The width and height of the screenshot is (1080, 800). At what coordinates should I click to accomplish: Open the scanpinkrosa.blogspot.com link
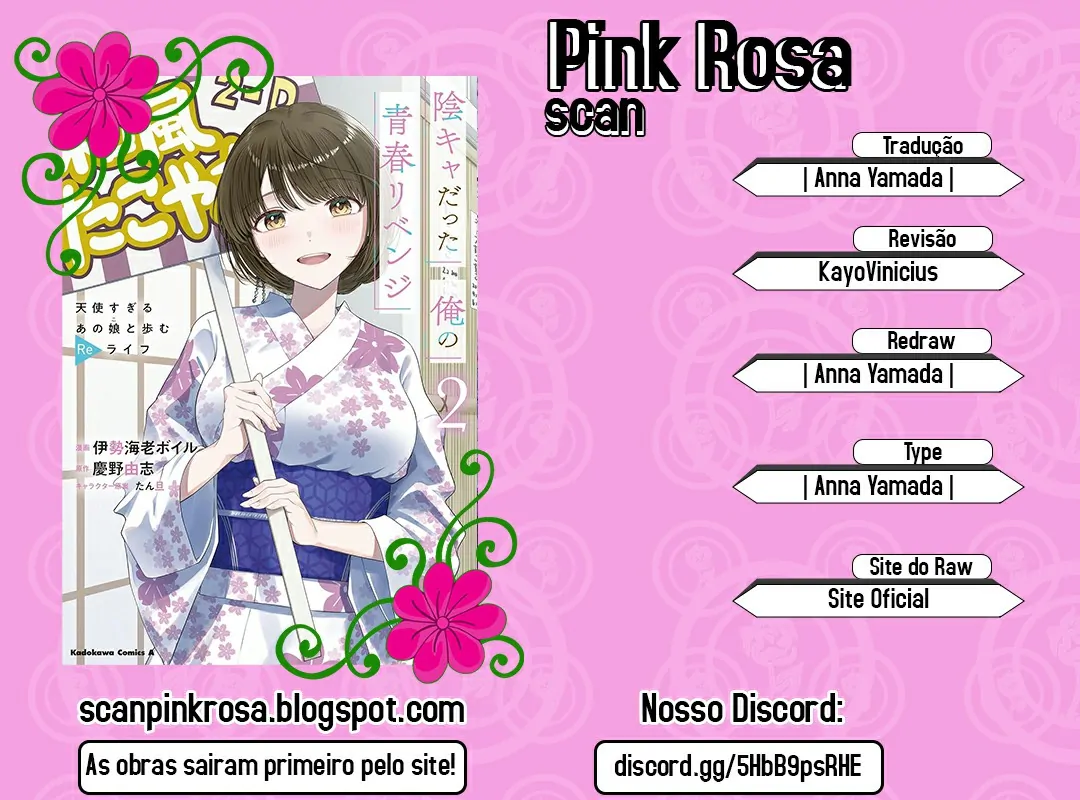click(272, 710)
